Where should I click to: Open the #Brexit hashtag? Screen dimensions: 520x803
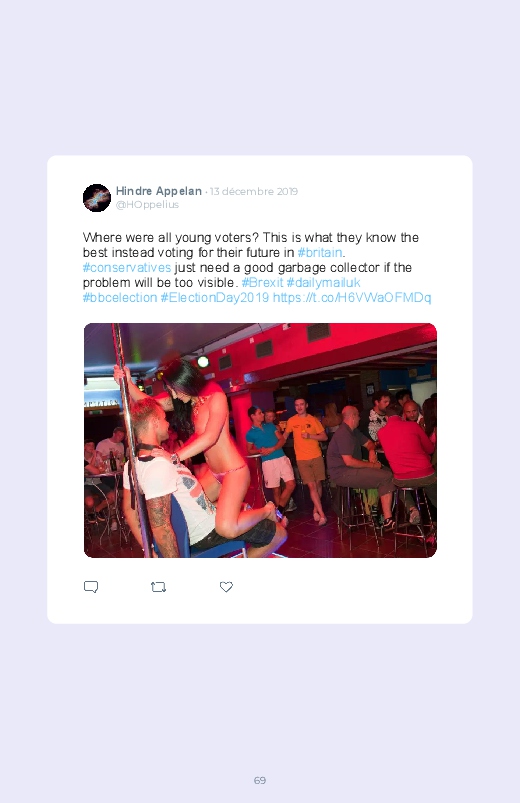pos(262,282)
